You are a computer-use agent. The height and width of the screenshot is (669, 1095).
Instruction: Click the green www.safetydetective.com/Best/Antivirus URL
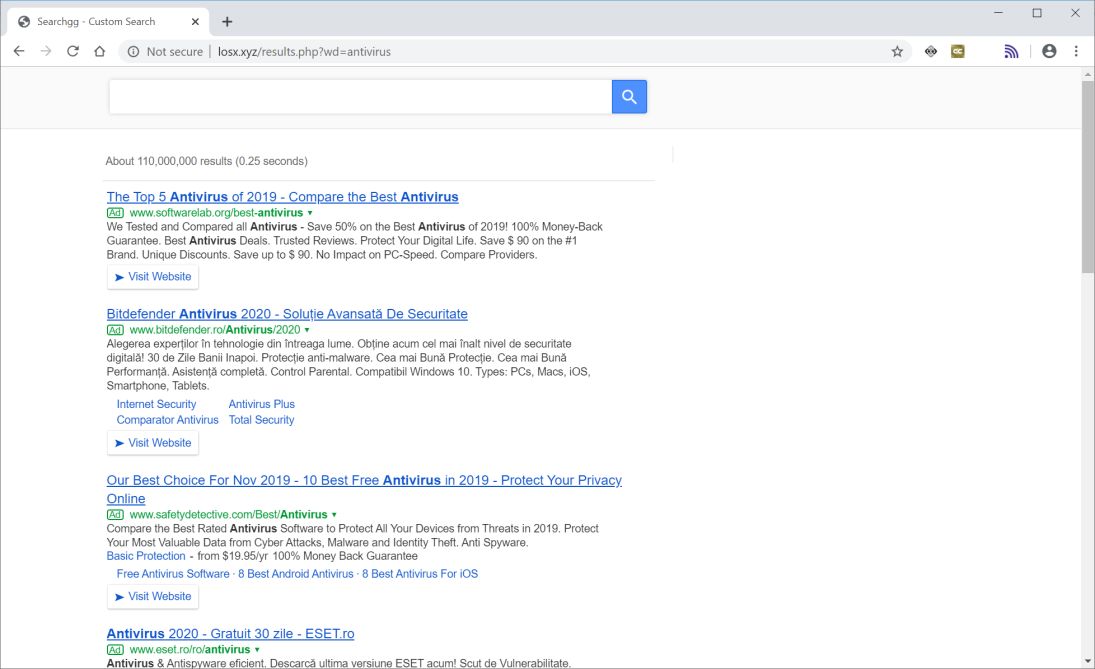tap(228, 515)
